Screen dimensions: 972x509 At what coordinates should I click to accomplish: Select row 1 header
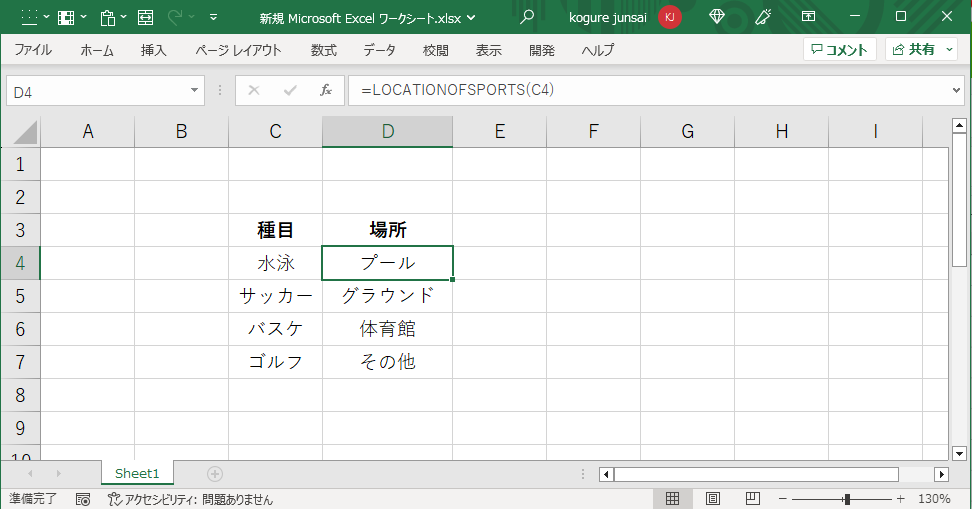pyautogui.click(x=20, y=164)
